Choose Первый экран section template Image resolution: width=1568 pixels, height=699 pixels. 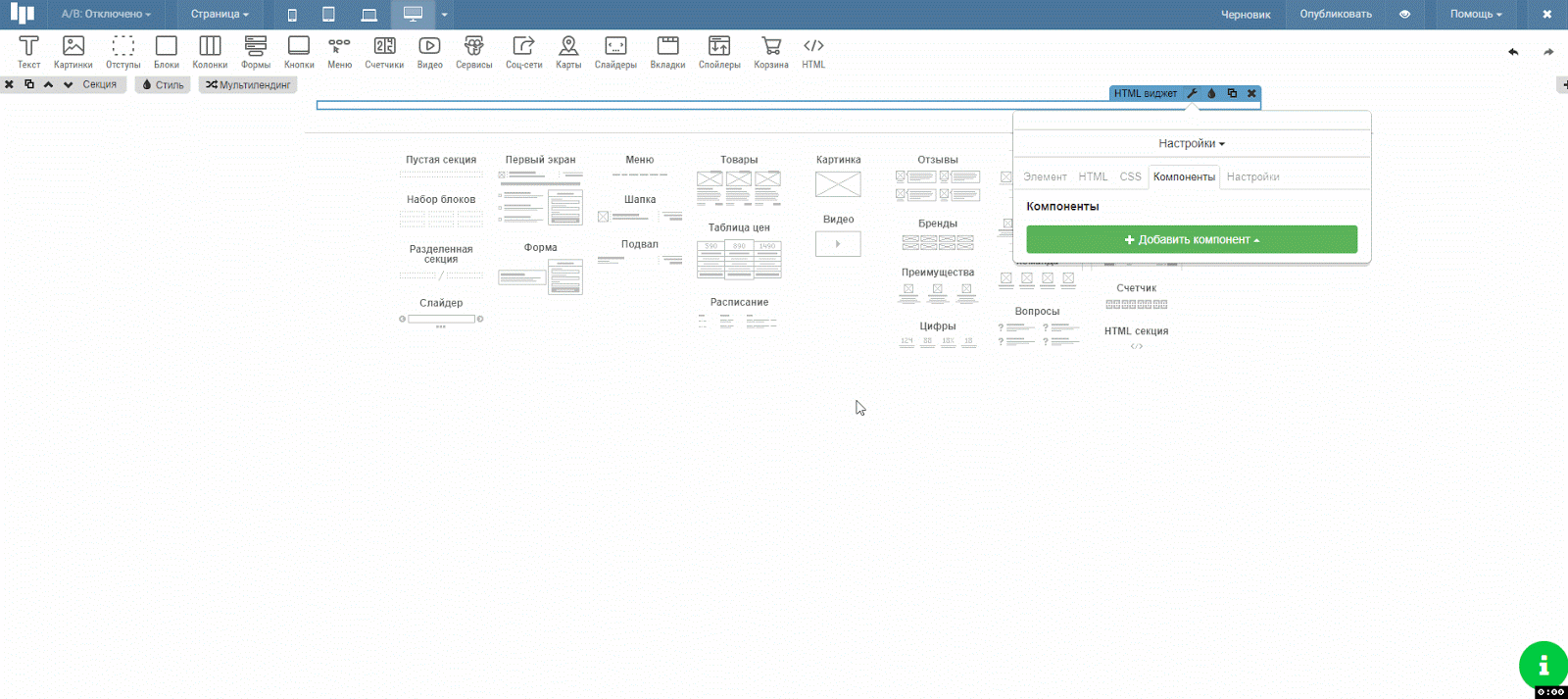pos(541,189)
